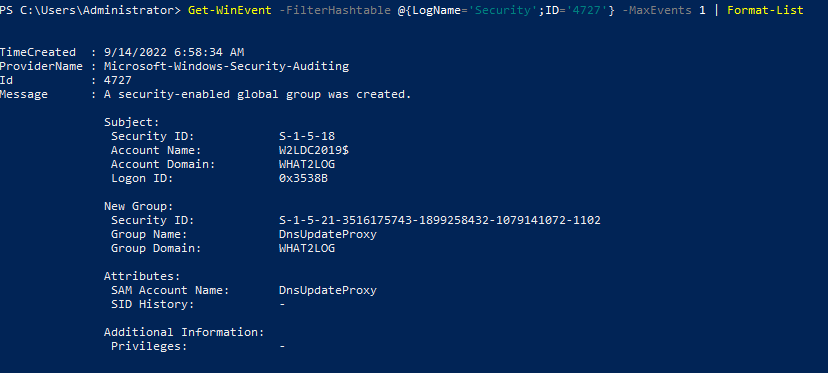Image resolution: width=828 pixels, height=373 pixels.
Task: Click the PS C:\Users\Administrator prompt
Action: coord(90,11)
